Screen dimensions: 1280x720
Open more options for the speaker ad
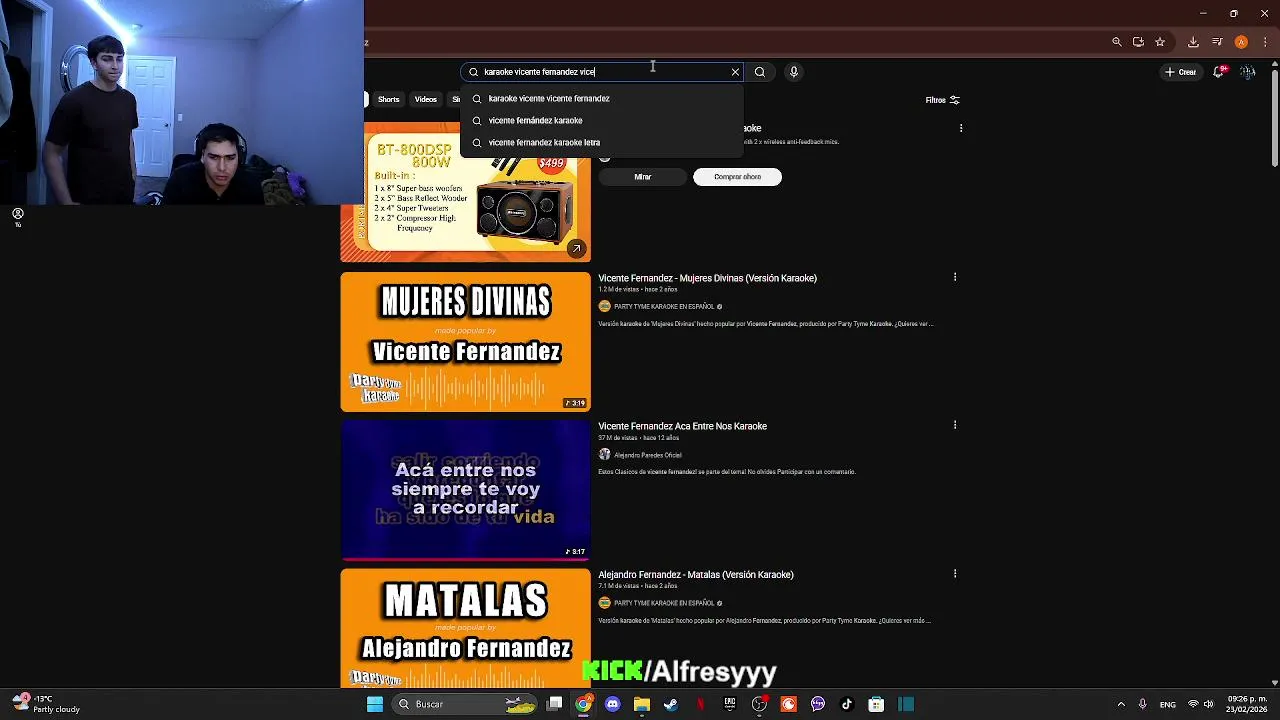(x=961, y=128)
